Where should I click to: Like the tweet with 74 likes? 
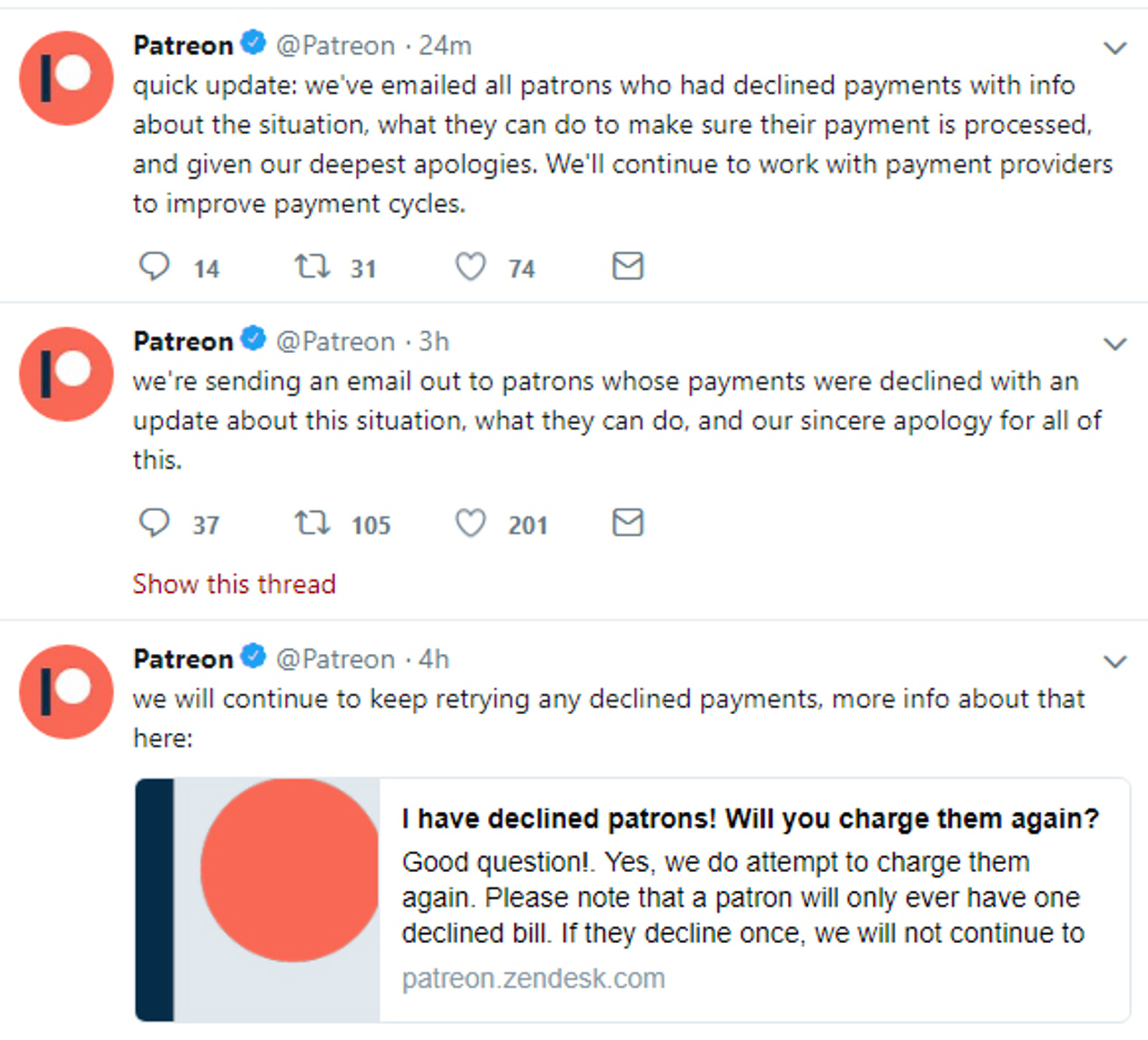[471, 266]
